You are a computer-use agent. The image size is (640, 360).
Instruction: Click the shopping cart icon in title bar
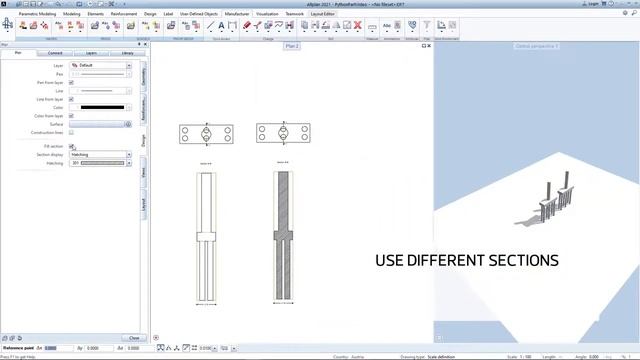tap(604, 4)
